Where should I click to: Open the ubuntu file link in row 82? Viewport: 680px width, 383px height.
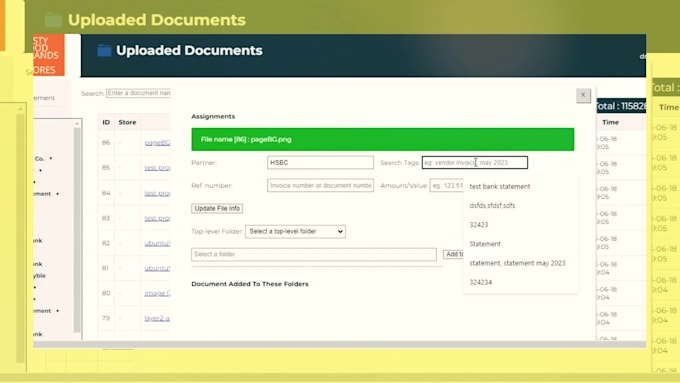[157, 243]
